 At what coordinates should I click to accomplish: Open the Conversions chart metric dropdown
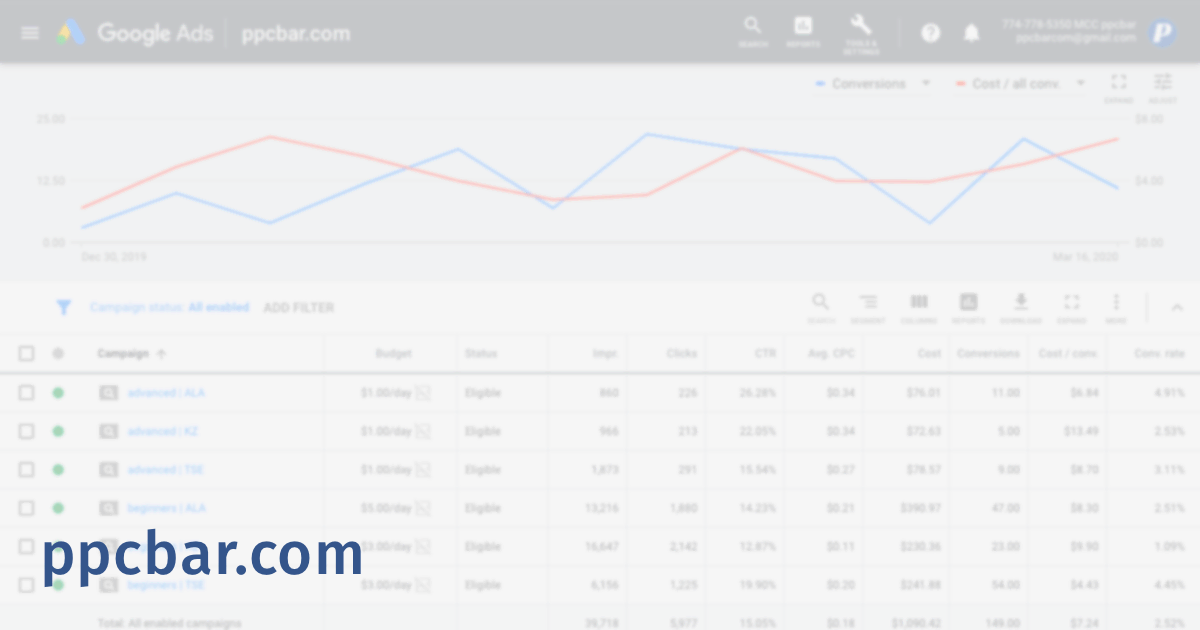tap(873, 84)
